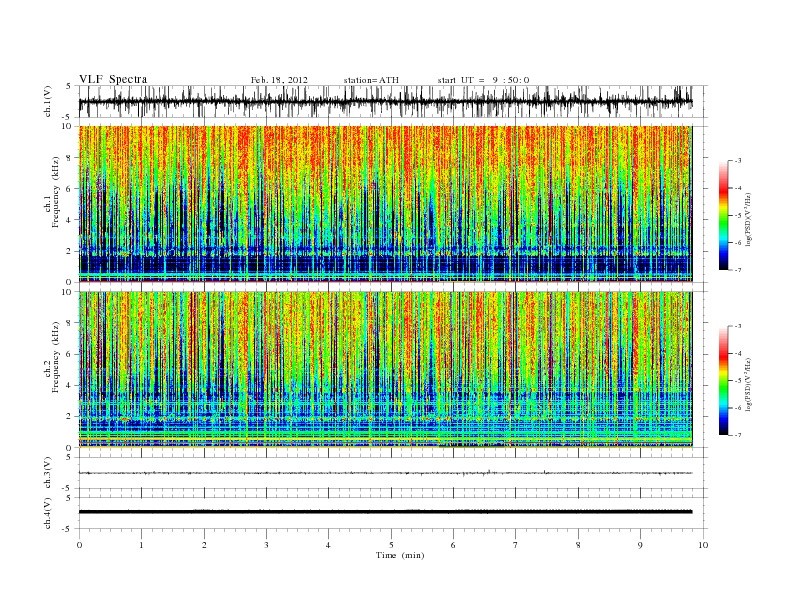This screenshot has height=612, width=792.
Task: Click time axis tick label "1"
Action: point(142,545)
